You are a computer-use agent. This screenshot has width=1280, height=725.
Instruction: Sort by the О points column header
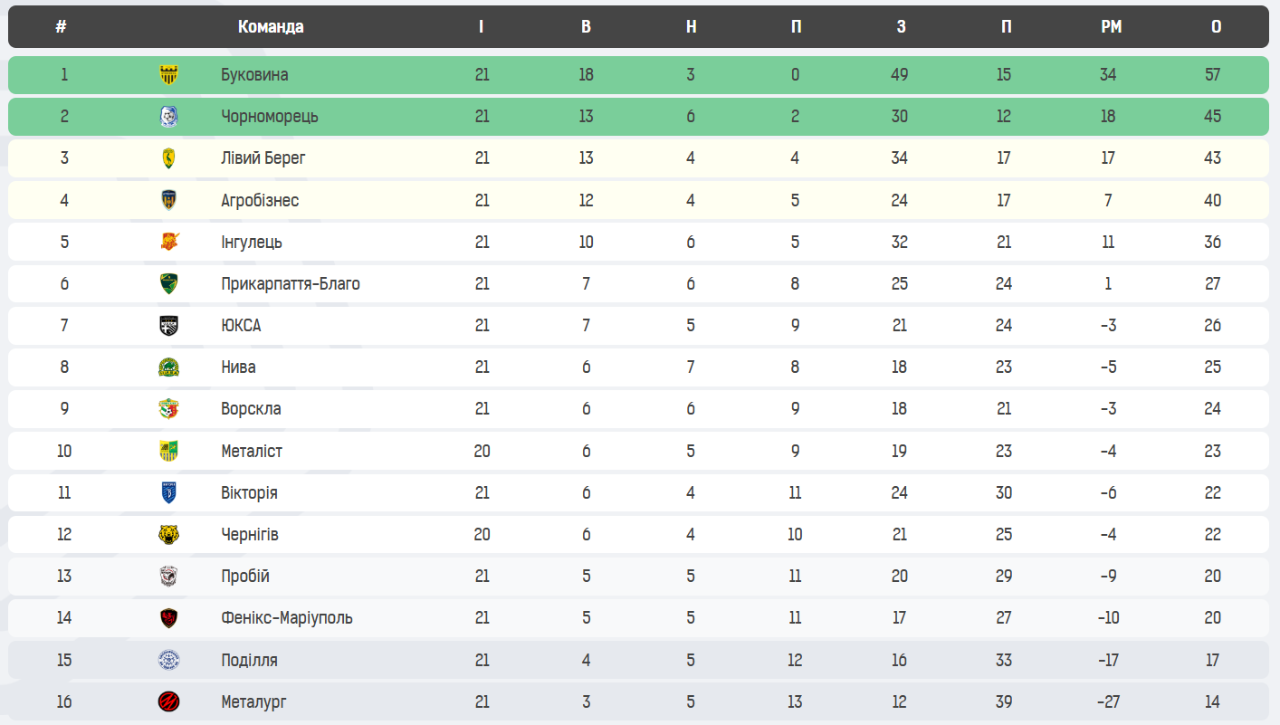(1215, 27)
